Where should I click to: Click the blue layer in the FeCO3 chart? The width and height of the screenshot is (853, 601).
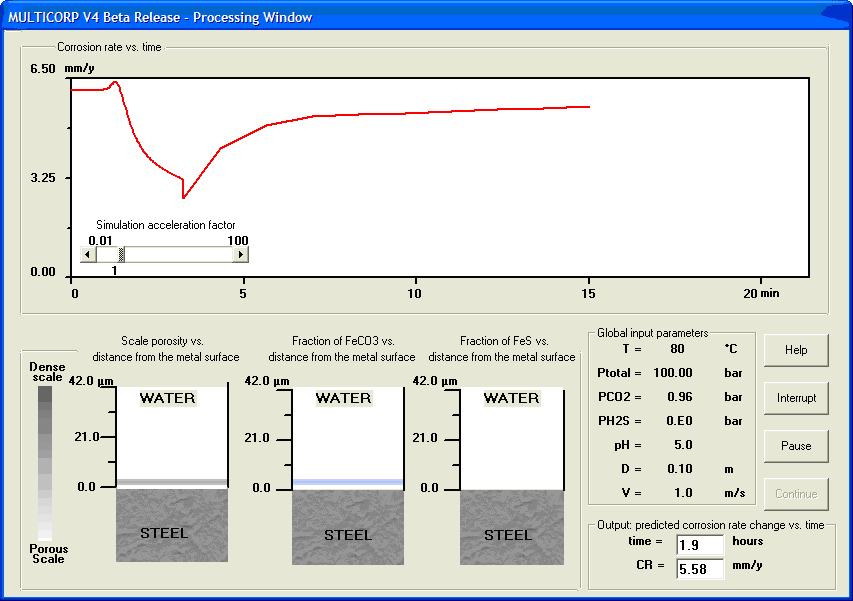tap(348, 483)
